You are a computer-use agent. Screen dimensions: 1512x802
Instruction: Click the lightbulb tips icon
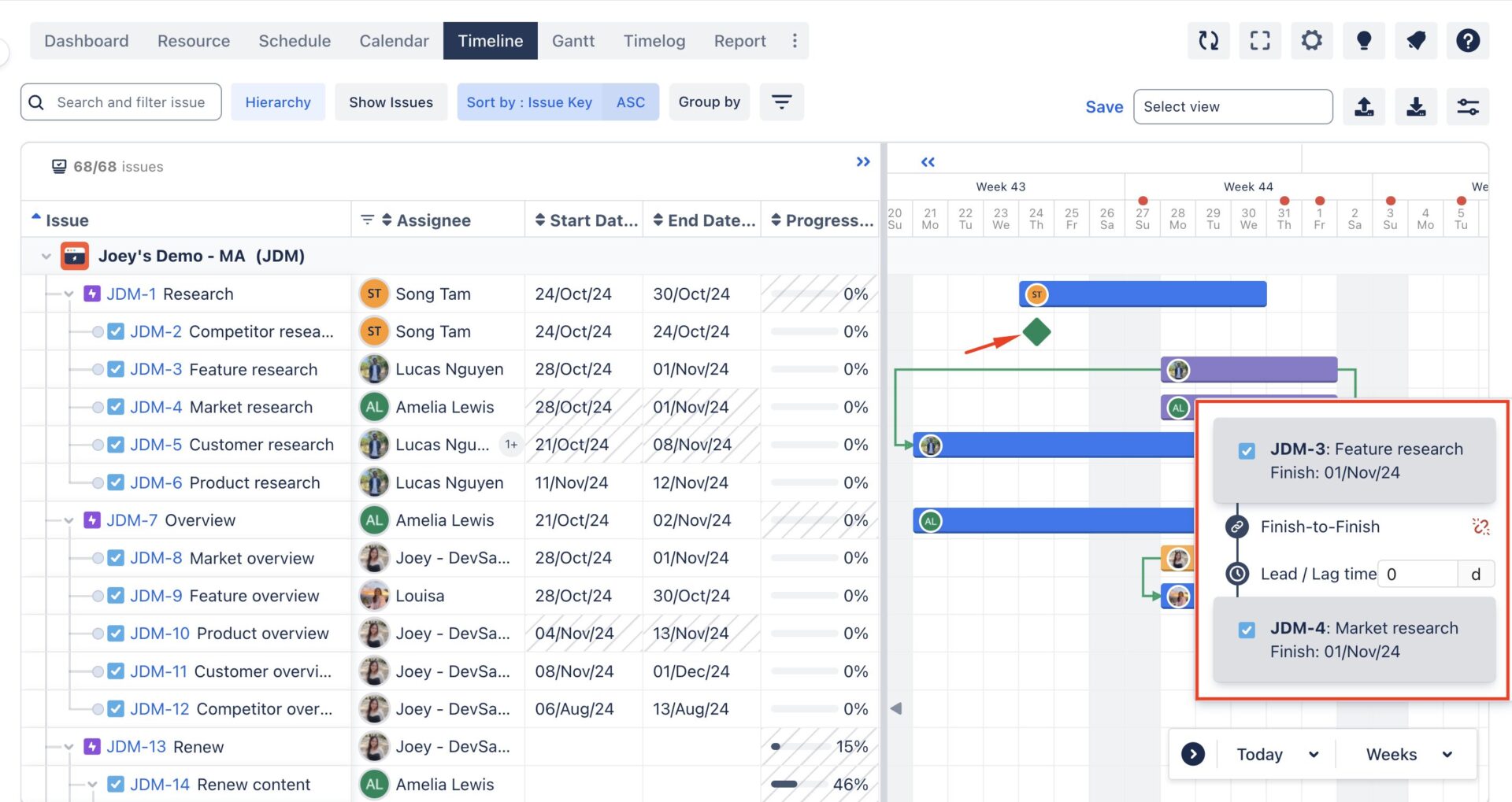coord(1364,40)
